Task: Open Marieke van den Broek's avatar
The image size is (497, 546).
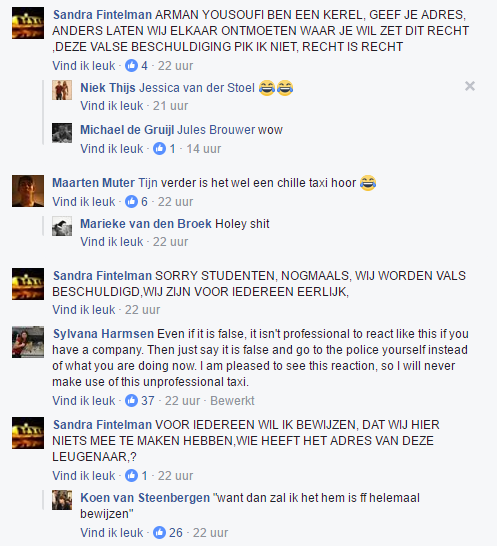Action: pos(62,226)
